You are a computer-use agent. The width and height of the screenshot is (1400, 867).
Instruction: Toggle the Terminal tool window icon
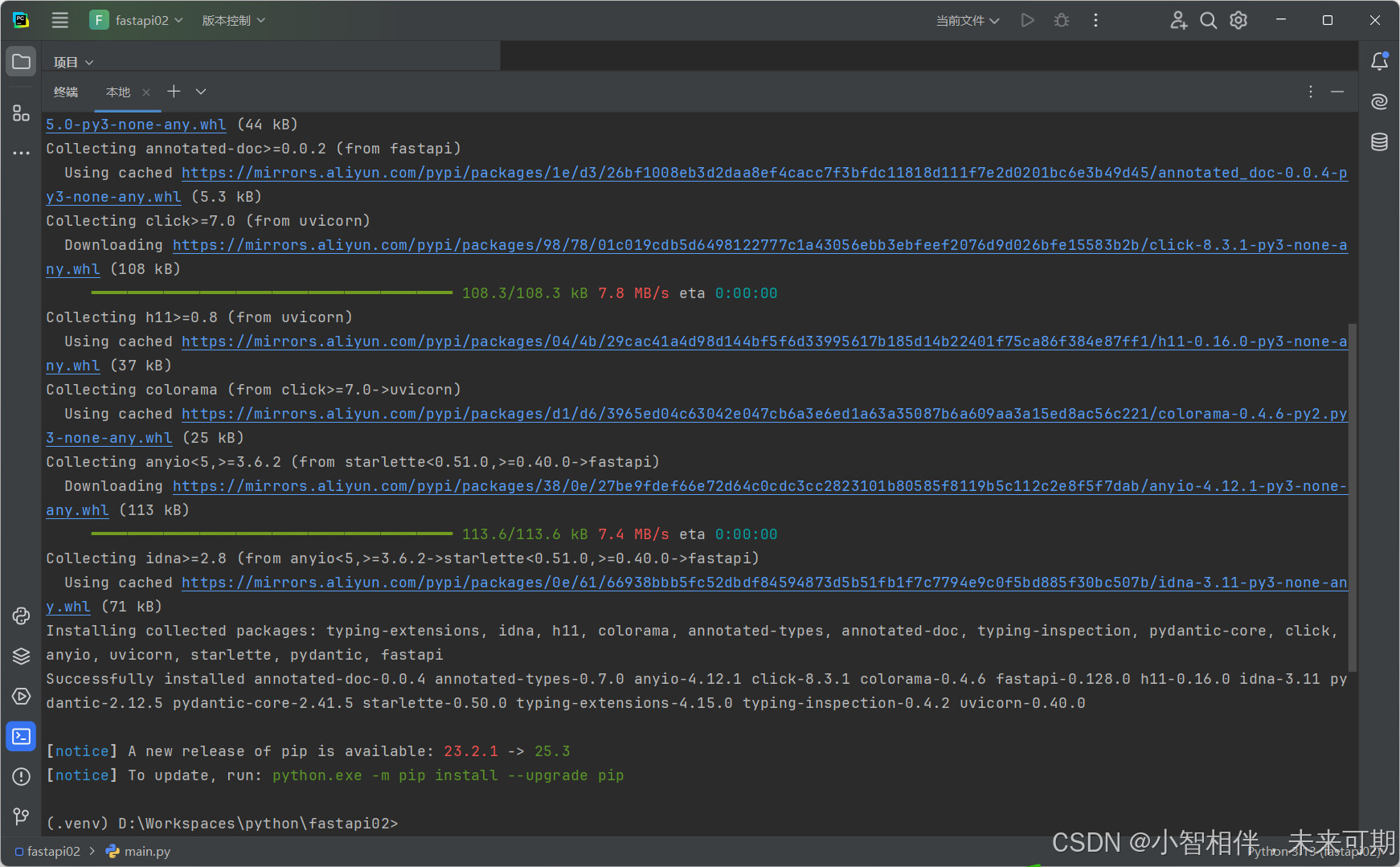click(22, 736)
